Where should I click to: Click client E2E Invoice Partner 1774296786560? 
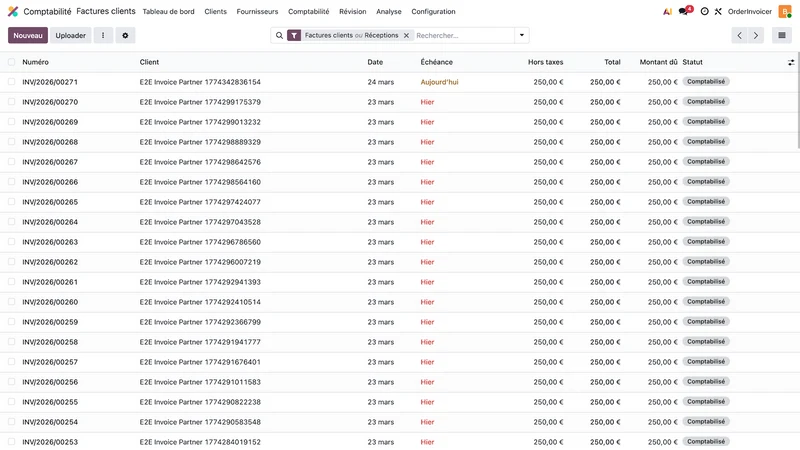200,242
